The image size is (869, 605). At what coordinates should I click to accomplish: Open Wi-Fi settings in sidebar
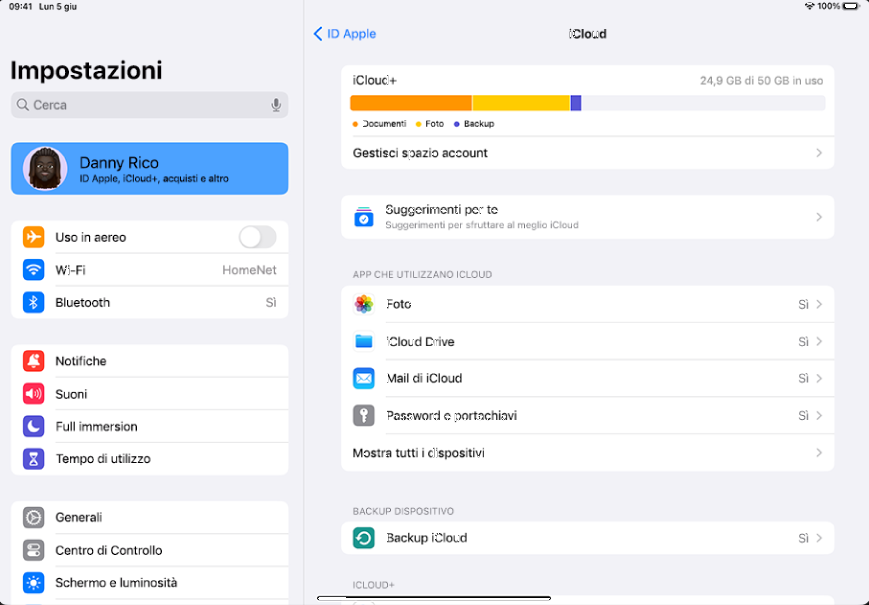(150, 270)
